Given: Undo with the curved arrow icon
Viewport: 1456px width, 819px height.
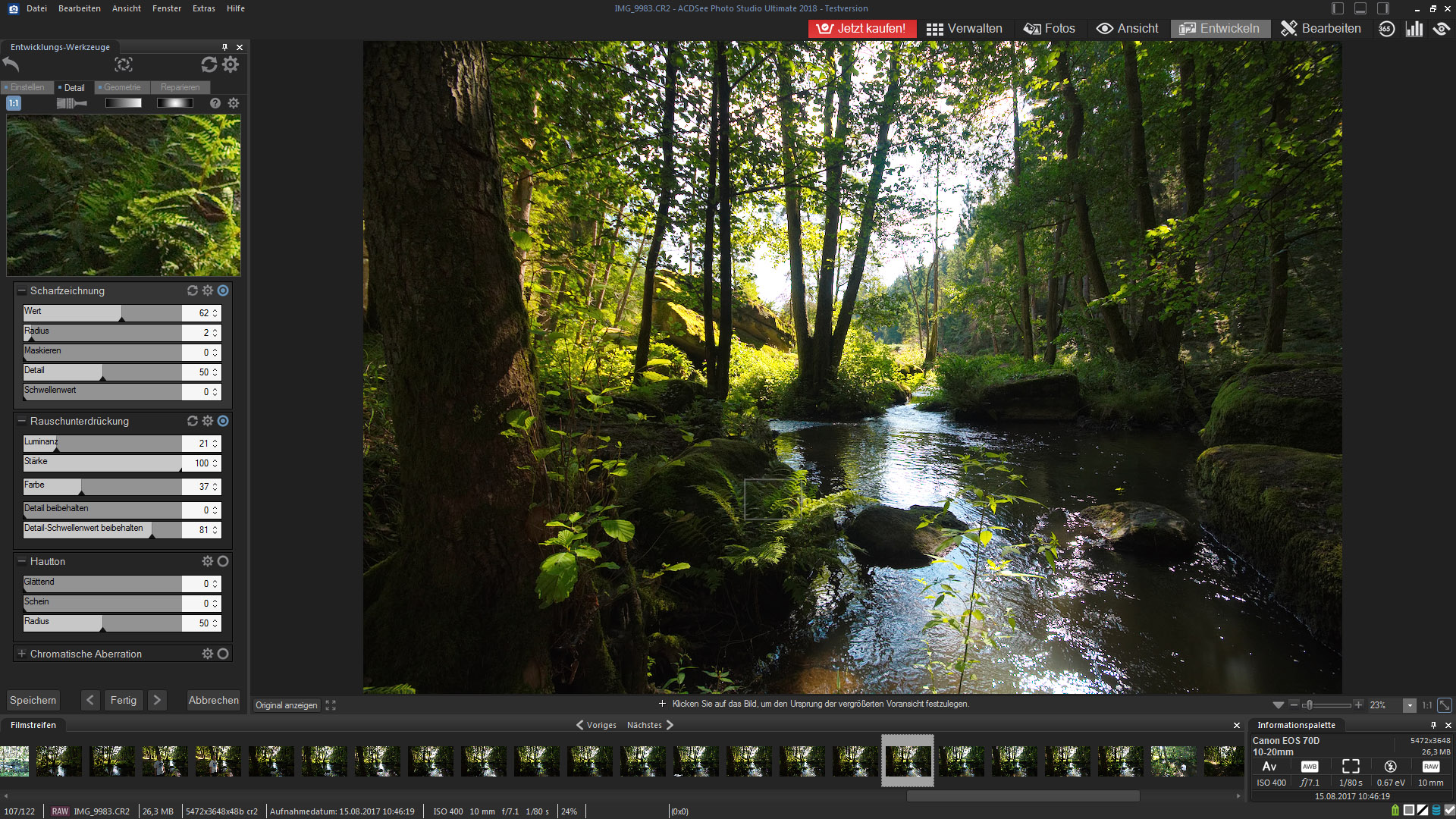Looking at the screenshot, I should pos(11,64).
